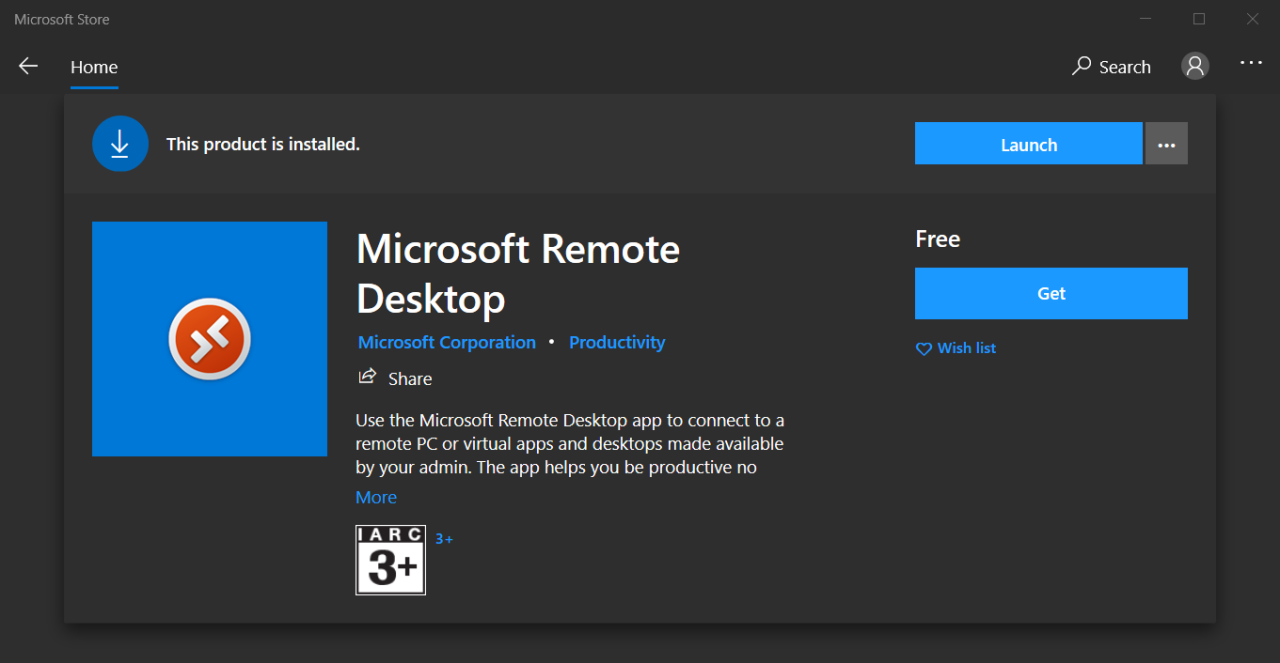
Task: Click the IARC 3+ rating badge
Action: (390, 560)
